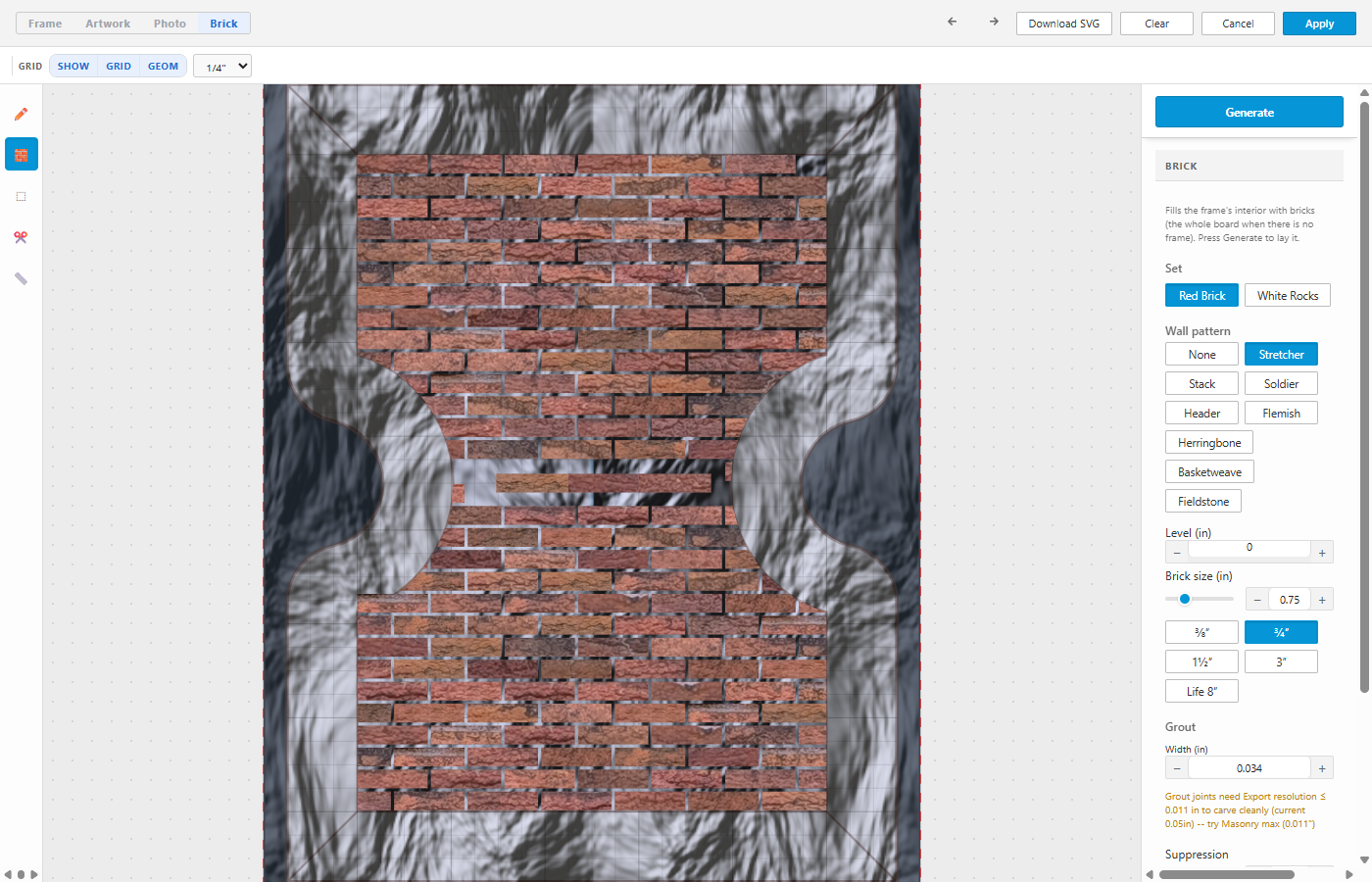This screenshot has height=882, width=1372.
Task: Decrease Brick size with minus
Action: click(1257, 600)
